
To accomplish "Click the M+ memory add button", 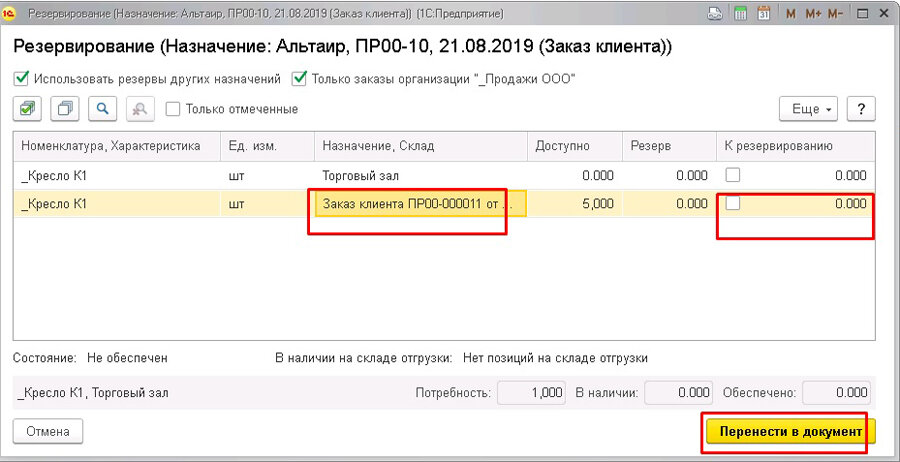I will 813,14.
